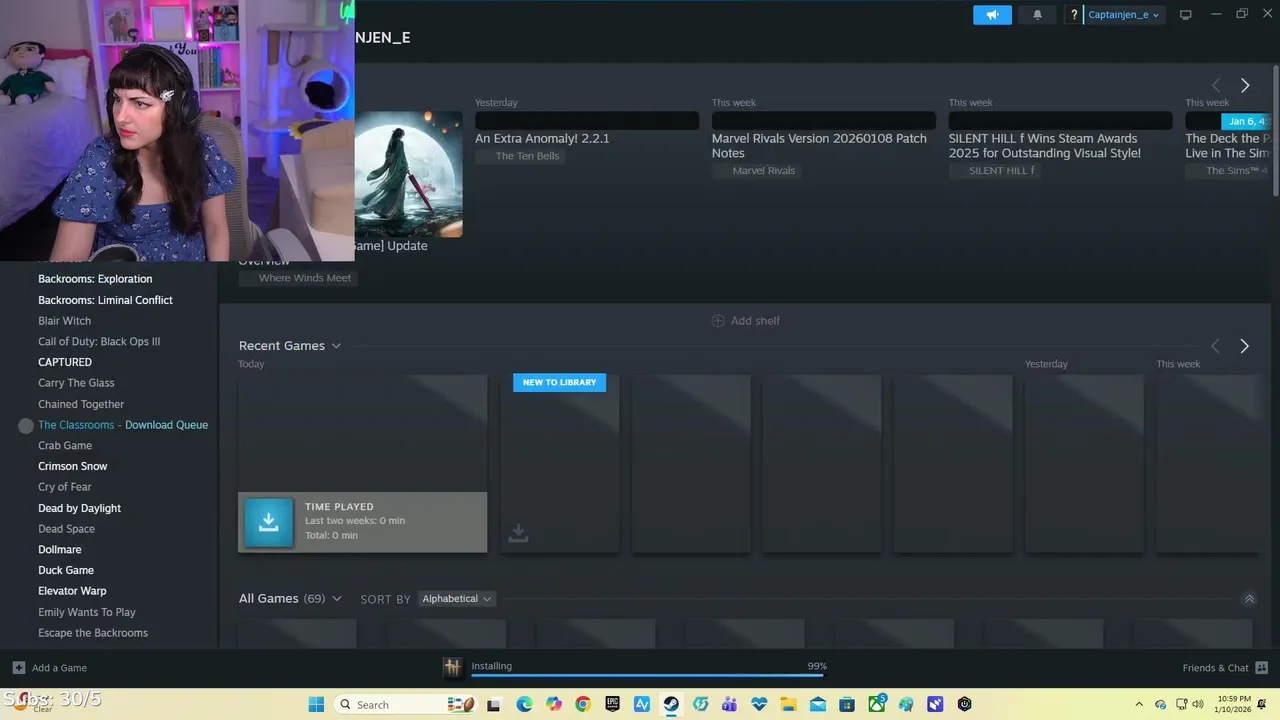Viewport: 1280px width, 720px height.
Task: Select Blair Witch in library list
Action: 64,321
